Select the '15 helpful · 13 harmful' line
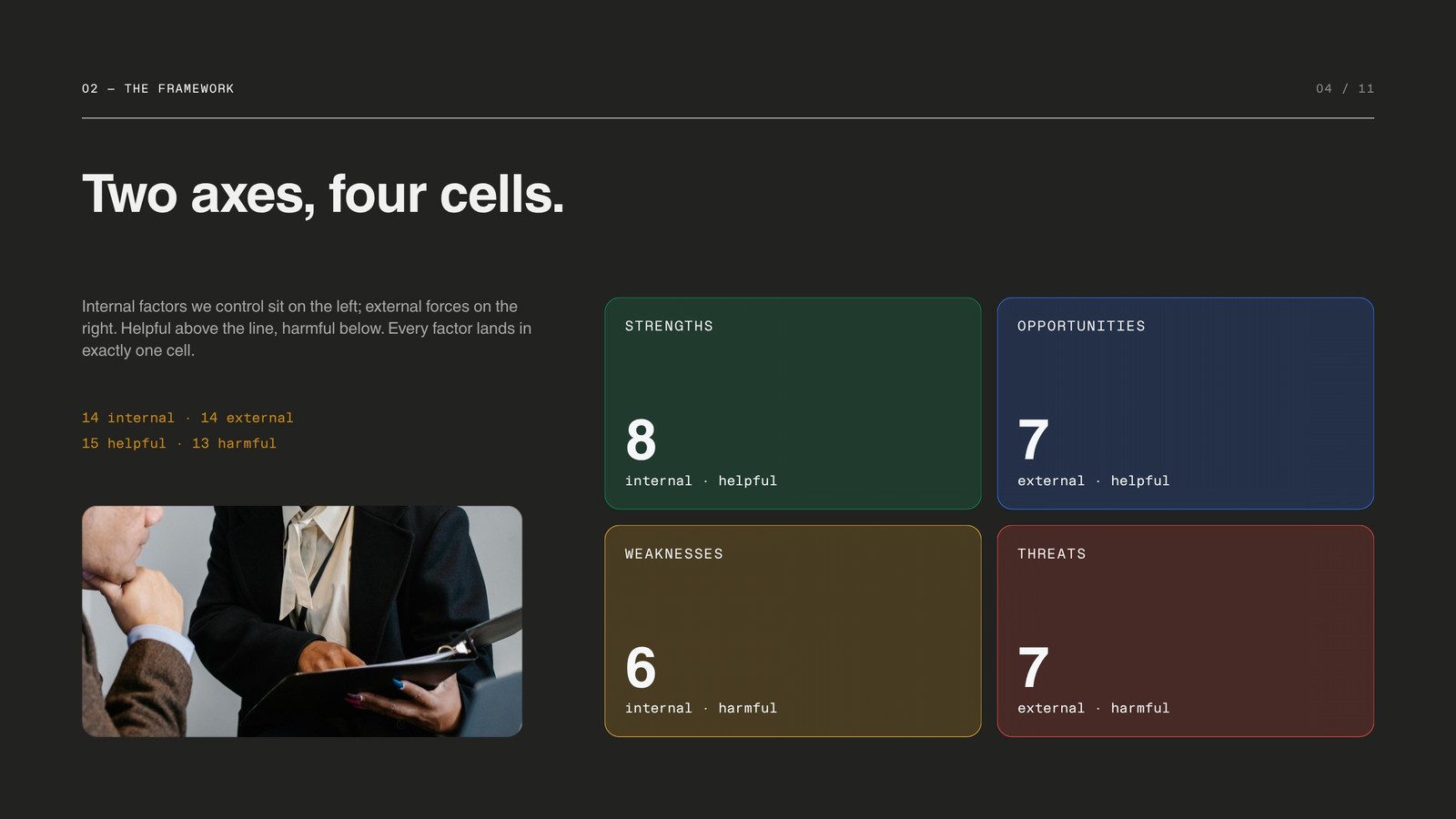 (179, 443)
